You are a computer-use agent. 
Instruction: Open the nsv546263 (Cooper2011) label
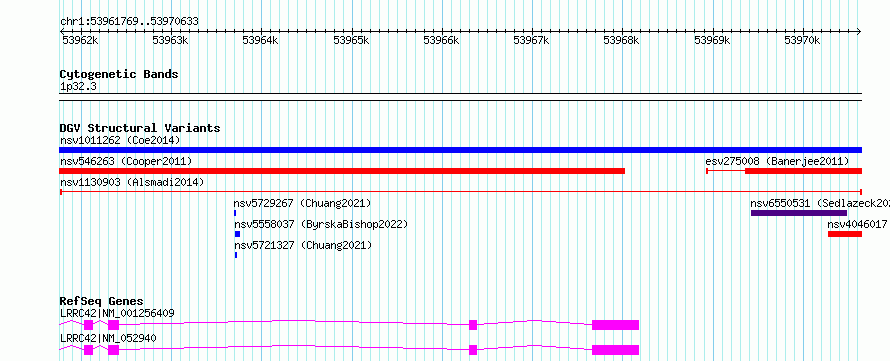pyautogui.click(x=126, y=161)
